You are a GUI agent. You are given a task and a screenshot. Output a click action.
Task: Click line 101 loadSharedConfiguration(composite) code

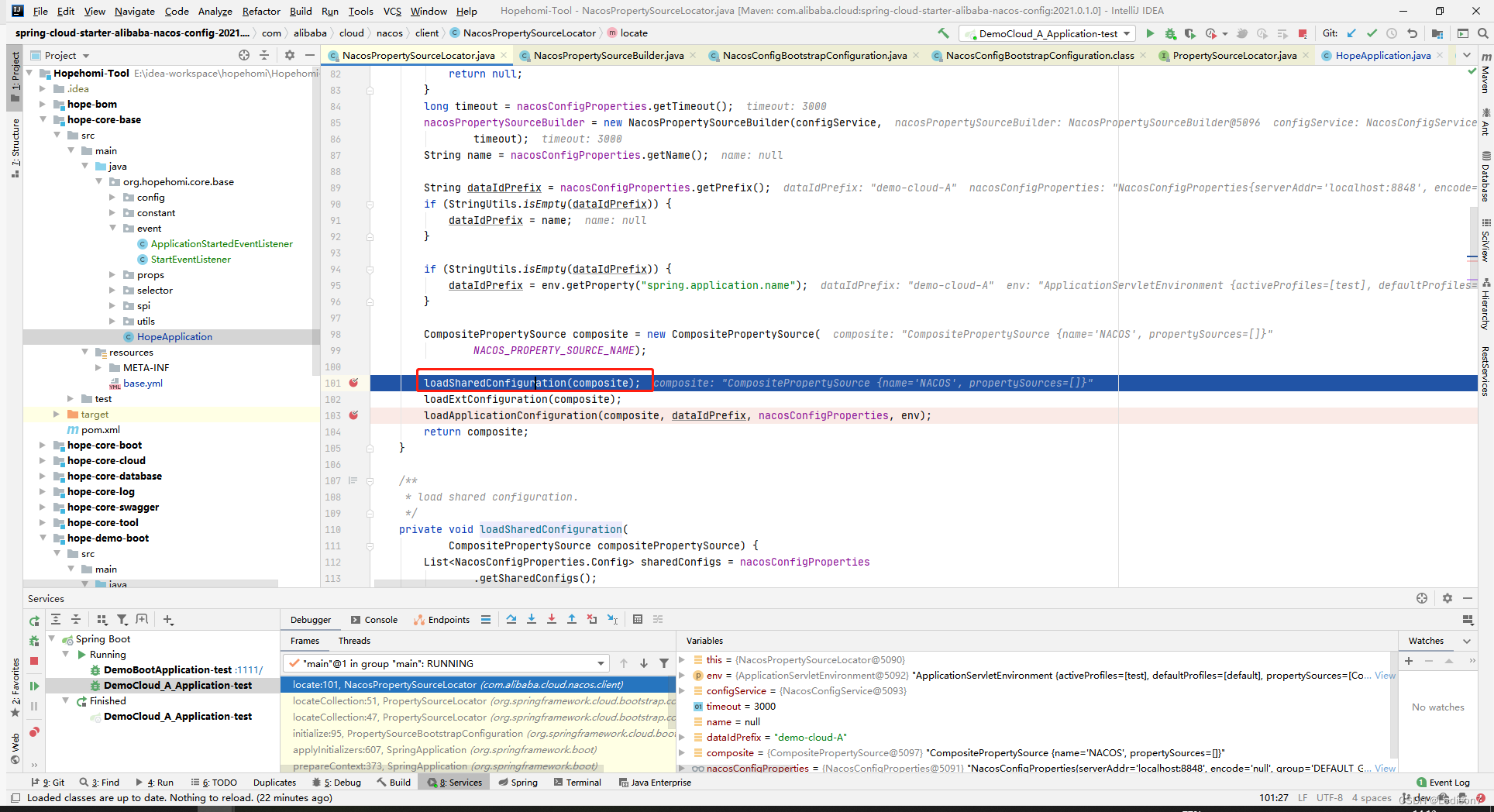tap(532, 383)
